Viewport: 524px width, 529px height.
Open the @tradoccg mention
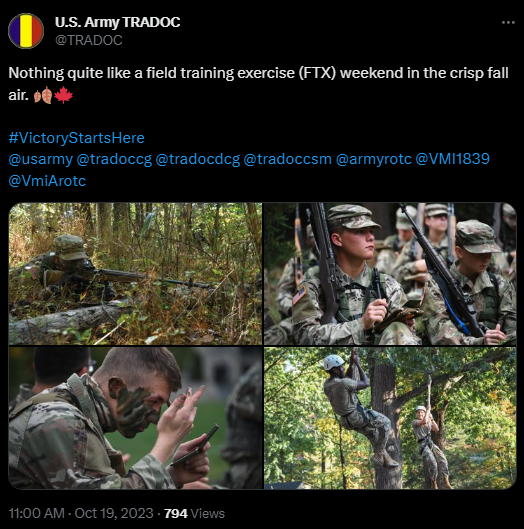(114, 159)
